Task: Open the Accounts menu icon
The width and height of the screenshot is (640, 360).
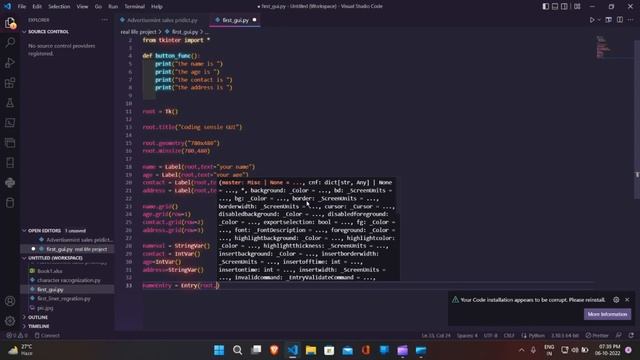Action: pyautogui.click(x=10, y=301)
